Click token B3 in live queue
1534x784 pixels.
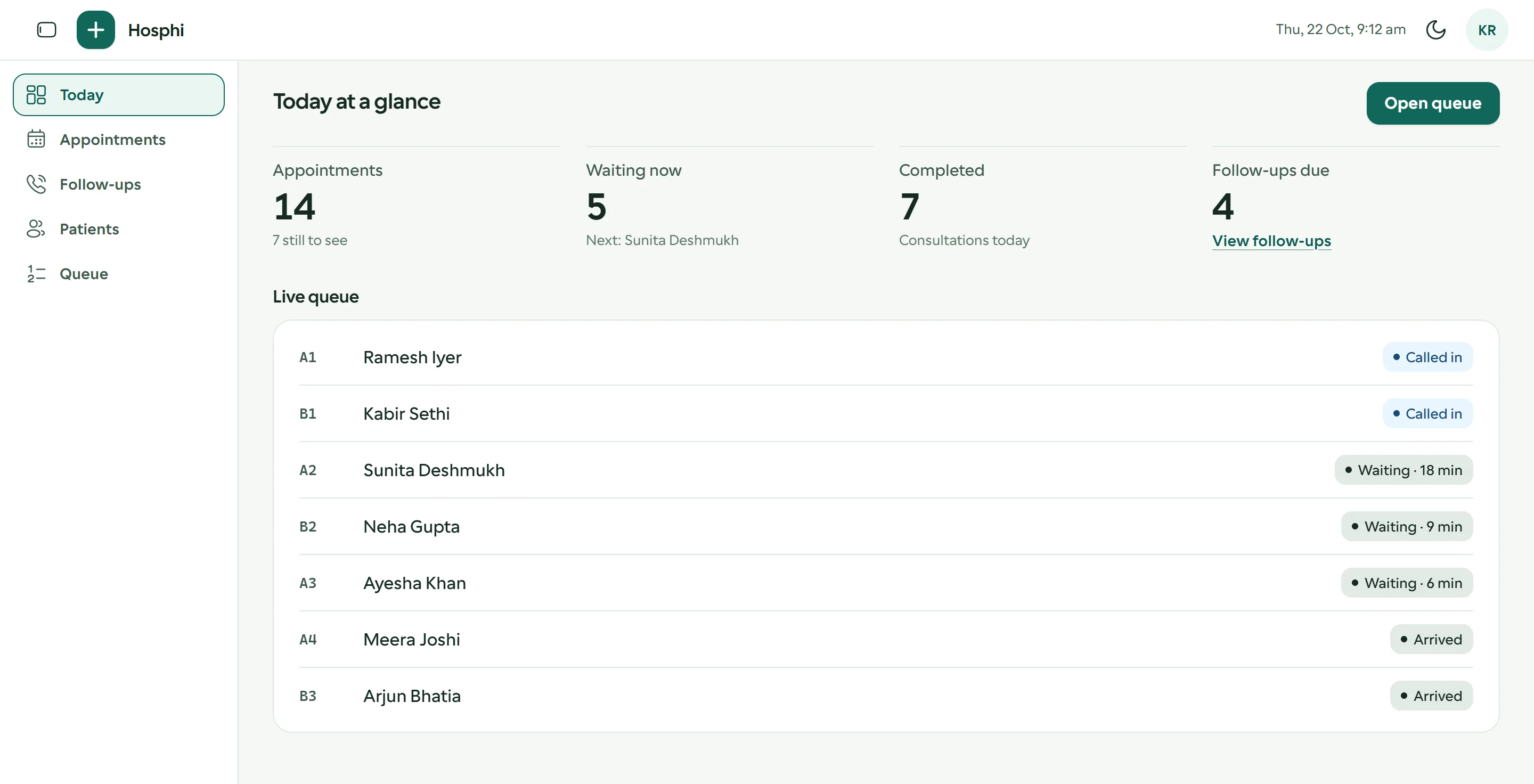coord(307,695)
